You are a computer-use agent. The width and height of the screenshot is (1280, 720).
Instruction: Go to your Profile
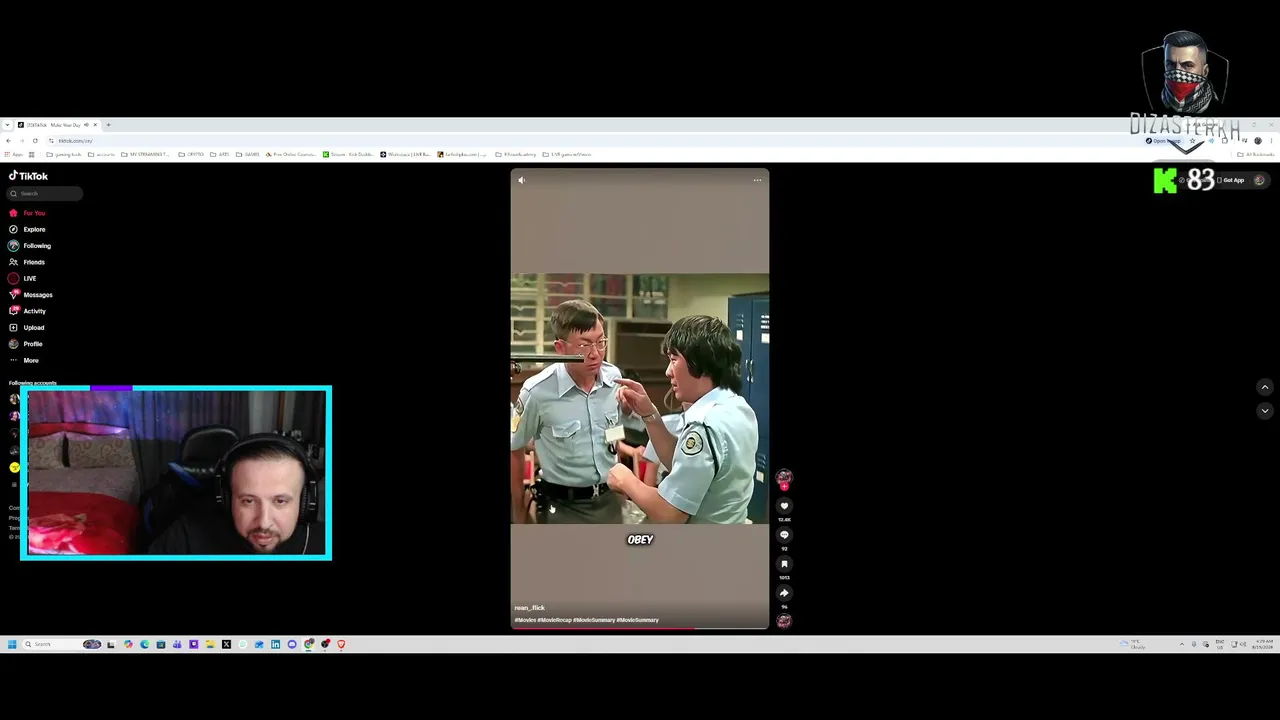(26, 344)
